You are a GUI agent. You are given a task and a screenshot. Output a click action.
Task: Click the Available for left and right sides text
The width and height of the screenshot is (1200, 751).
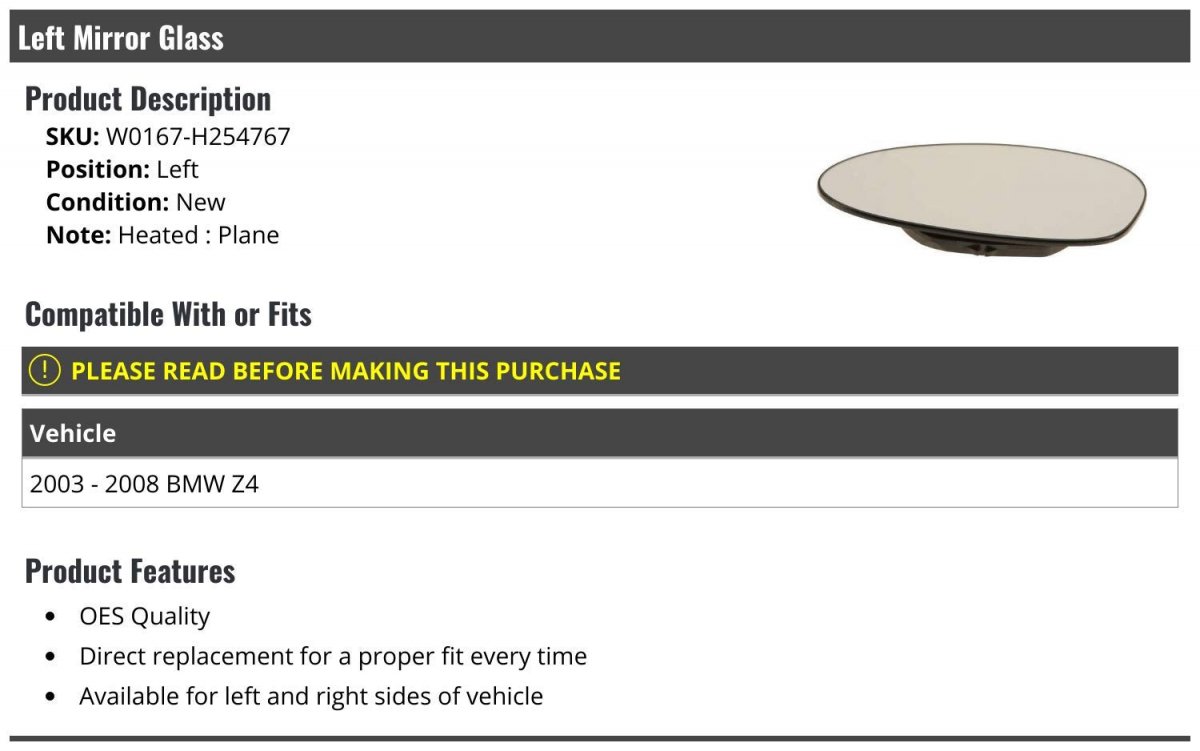(x=311, y=695)
